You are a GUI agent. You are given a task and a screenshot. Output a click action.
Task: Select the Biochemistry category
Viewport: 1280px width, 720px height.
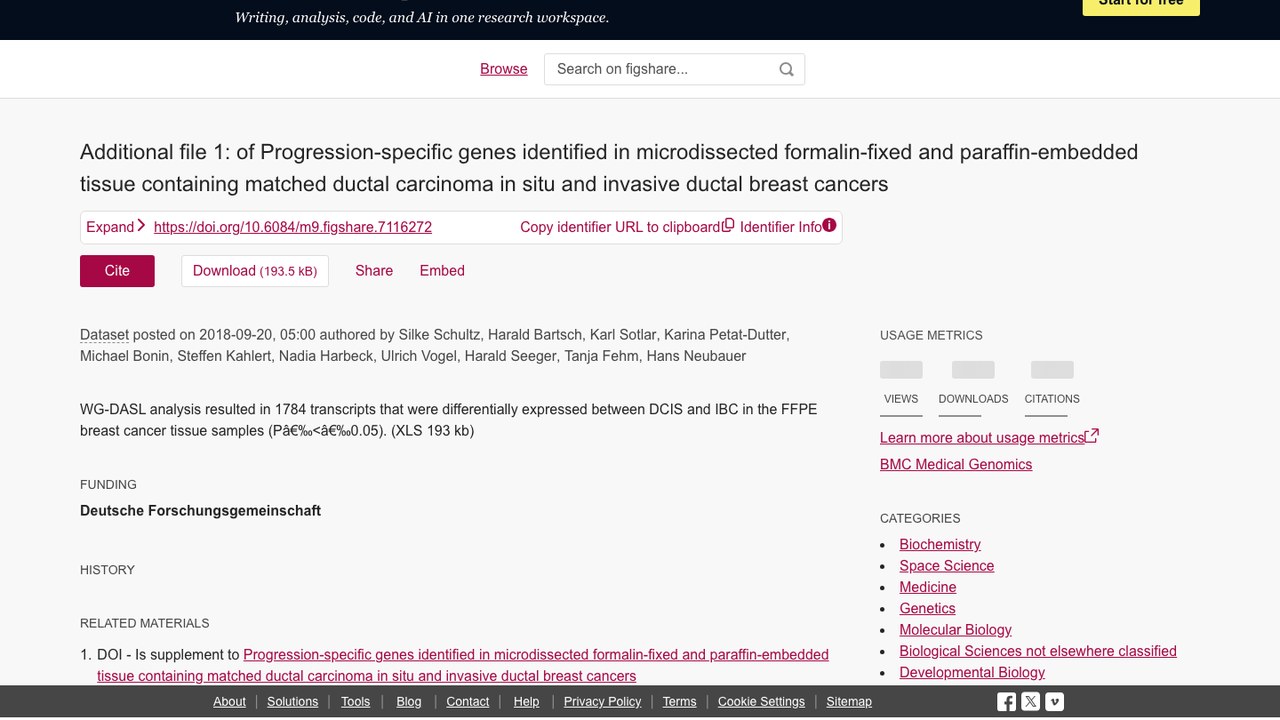940,544
